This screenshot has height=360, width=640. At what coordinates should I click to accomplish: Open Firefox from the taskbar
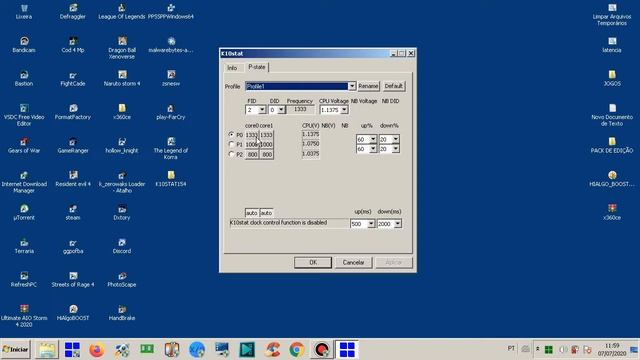[x=97, y=350]
